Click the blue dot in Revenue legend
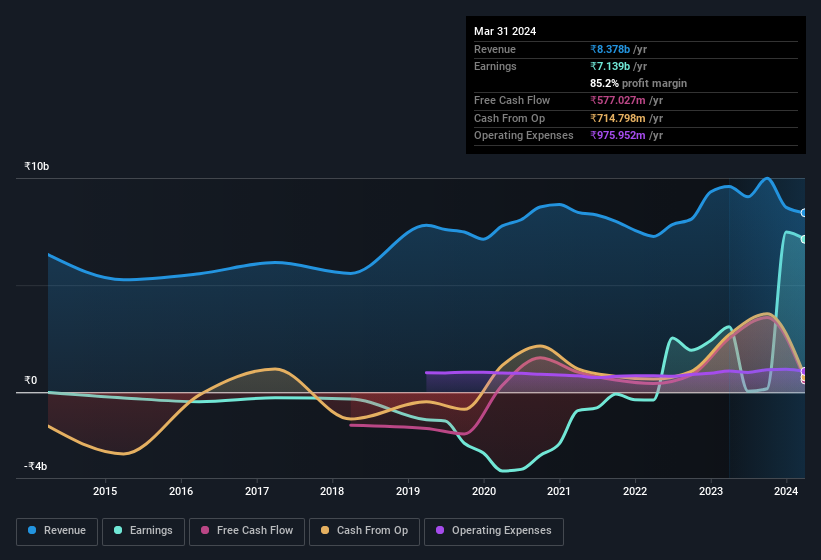 (x=32, y=530)
